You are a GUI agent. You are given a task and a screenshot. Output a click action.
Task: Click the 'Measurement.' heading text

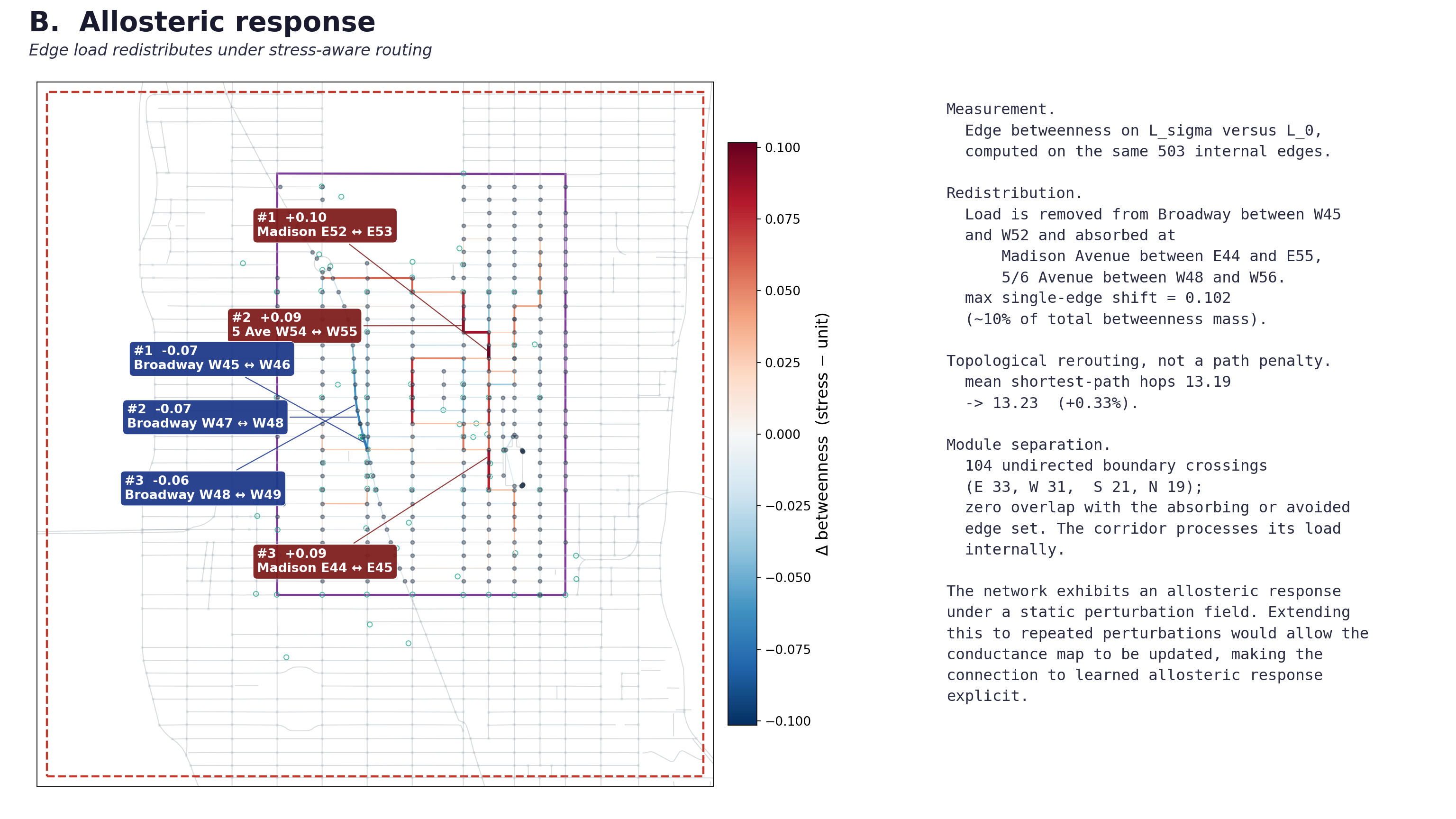click(1001, 109)
